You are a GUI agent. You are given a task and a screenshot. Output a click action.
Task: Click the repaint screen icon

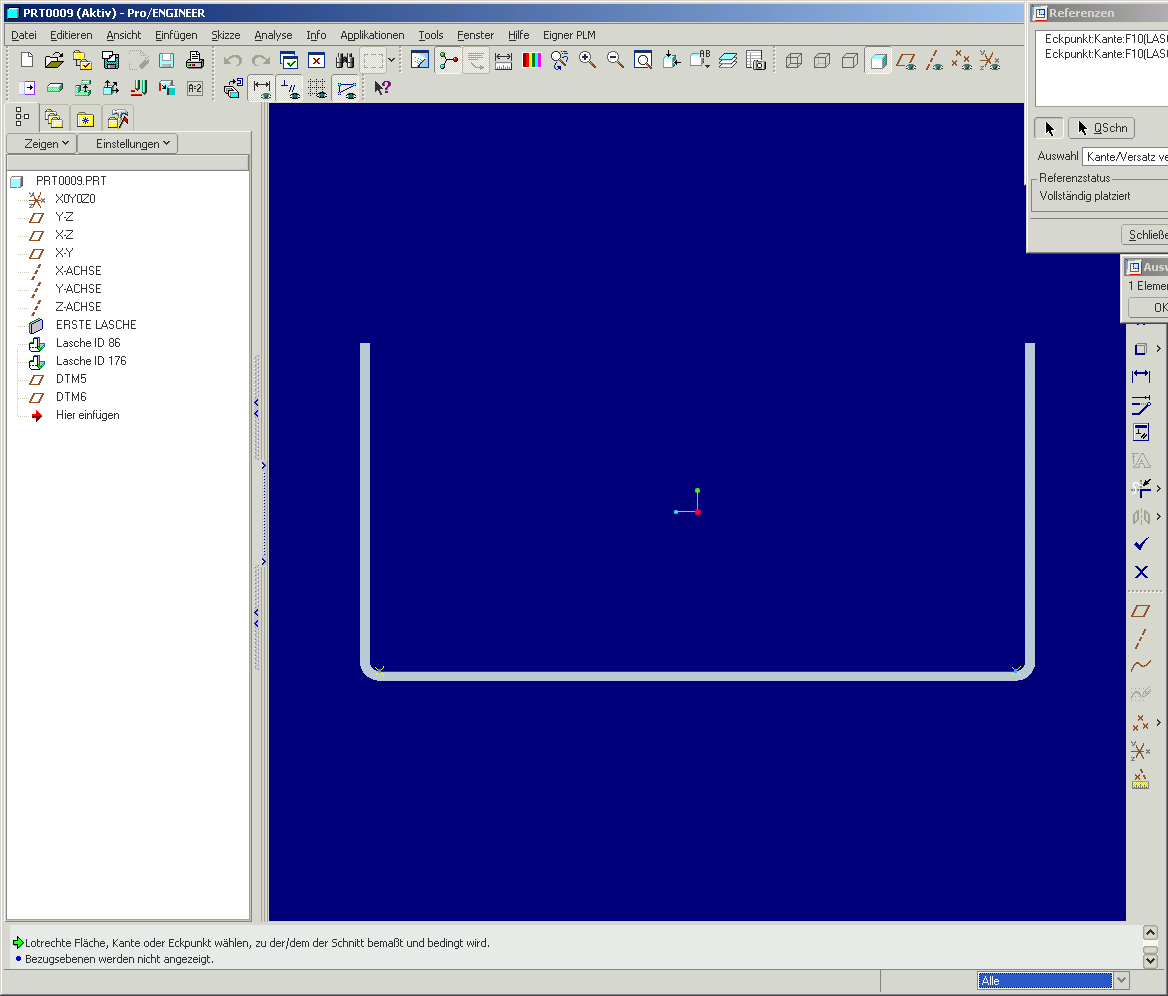(x=420, y=60)
